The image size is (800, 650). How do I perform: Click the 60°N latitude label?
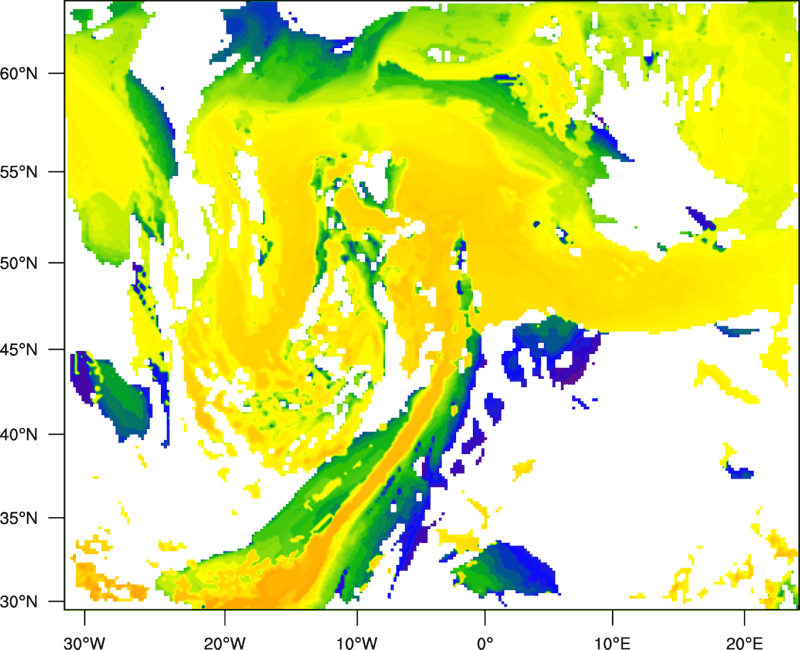click(19, 73)
